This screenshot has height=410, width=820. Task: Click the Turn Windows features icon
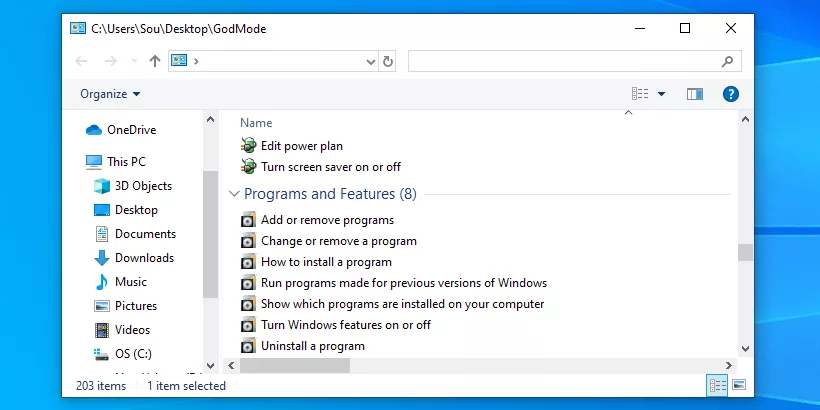coord(248,325)
